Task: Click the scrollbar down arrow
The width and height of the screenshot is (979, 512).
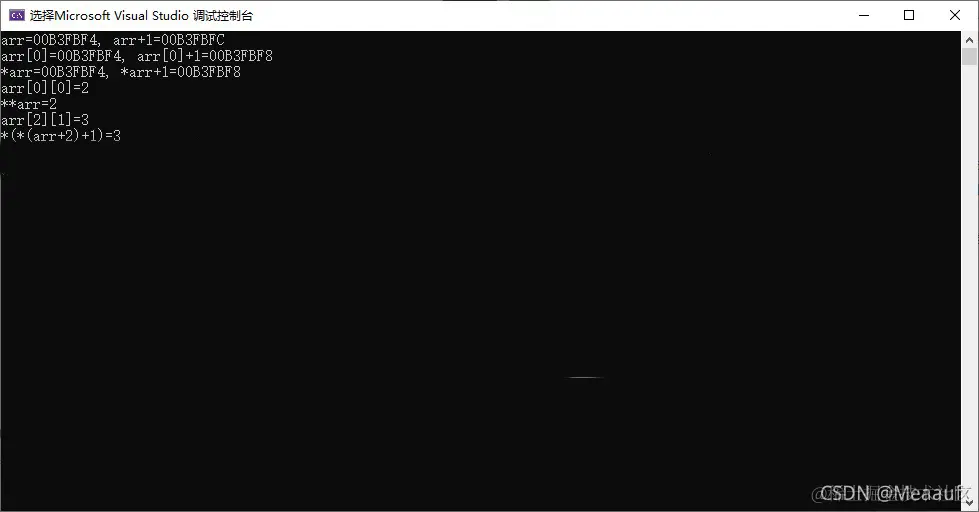Action: click(x=969, y=503)
